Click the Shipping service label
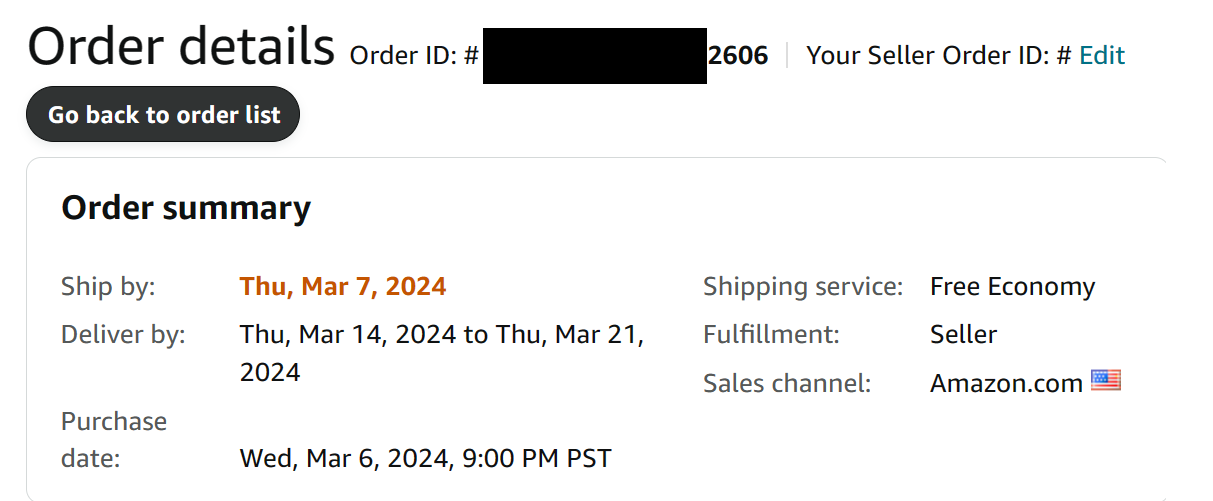The image size is (1213, 501). (803, 287)
